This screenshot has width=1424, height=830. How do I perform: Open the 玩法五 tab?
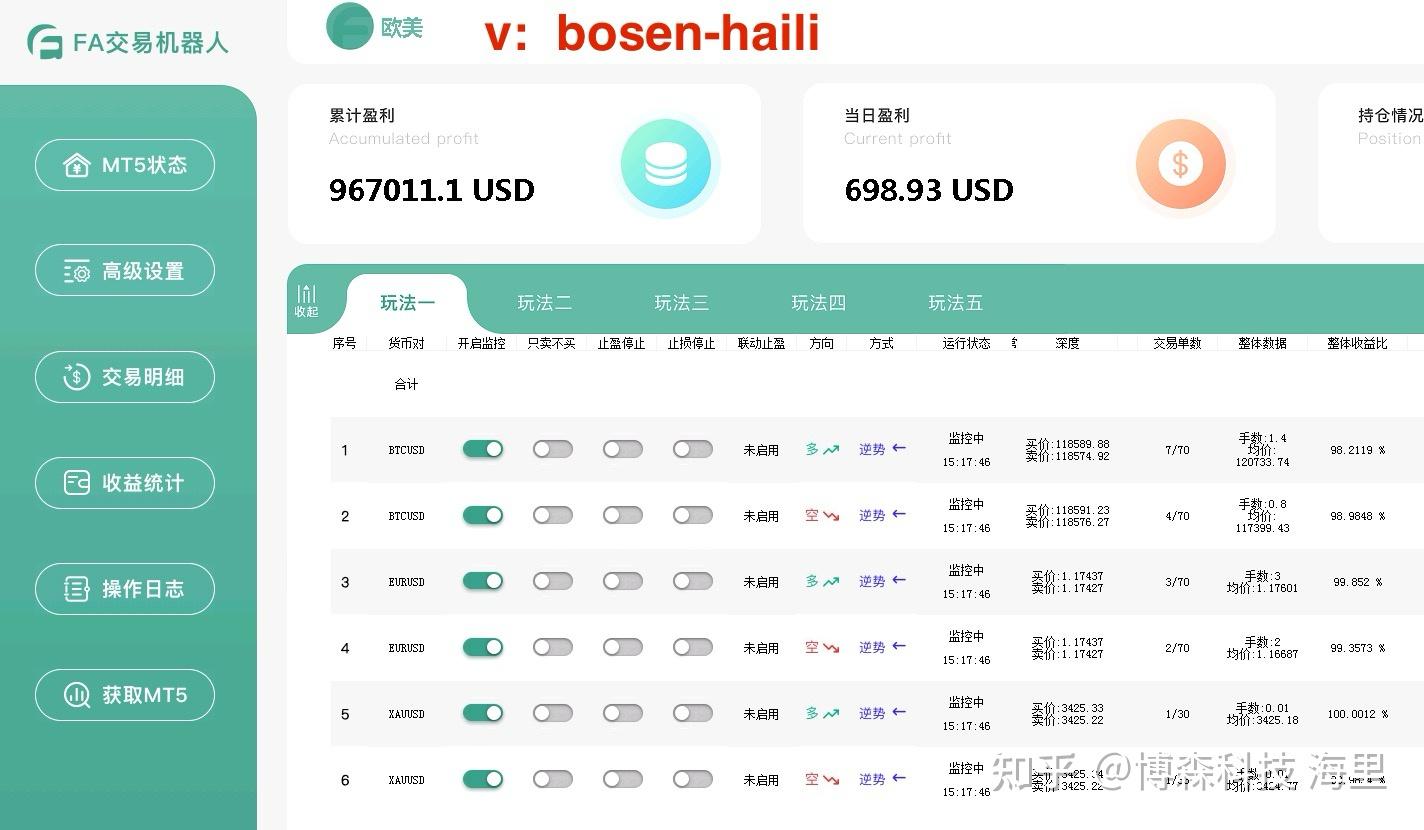pos(954,302)
